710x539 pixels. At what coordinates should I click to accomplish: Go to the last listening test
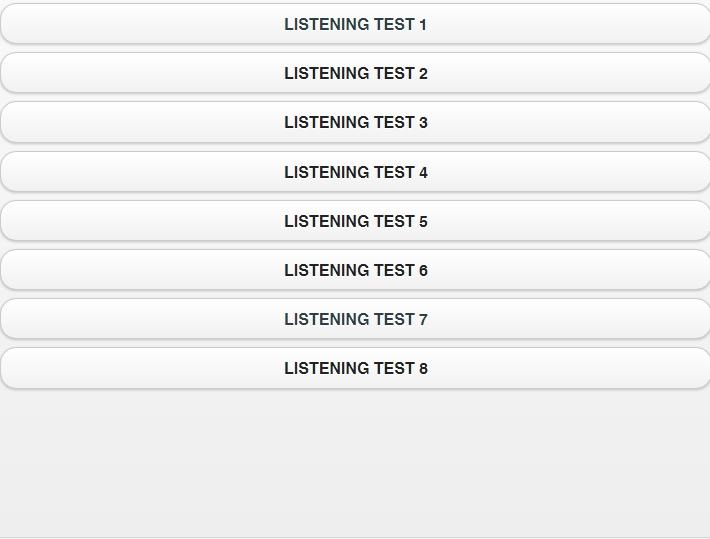pyautogui.click(x=355, y=368)
